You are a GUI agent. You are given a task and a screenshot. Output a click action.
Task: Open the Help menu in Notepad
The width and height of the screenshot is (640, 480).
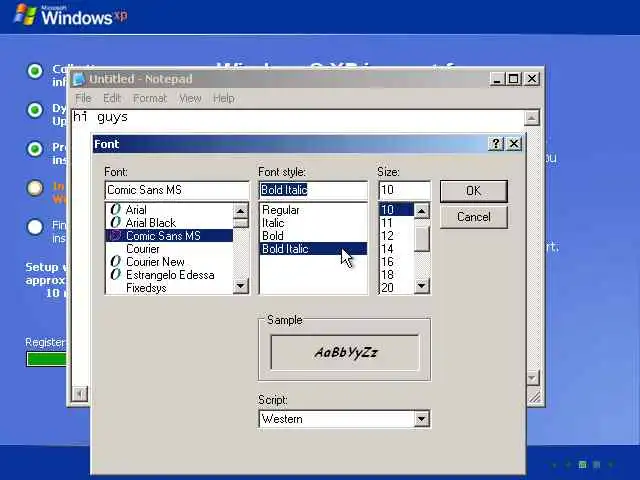(x=224, y=98)
